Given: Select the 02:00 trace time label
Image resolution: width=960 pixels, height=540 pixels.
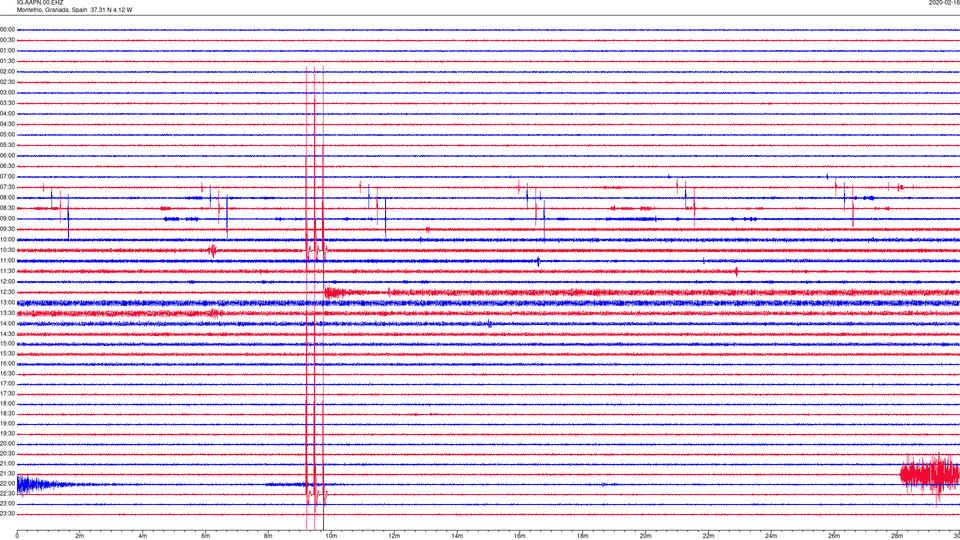Looking at the screenshot, I should coord(7,72).
